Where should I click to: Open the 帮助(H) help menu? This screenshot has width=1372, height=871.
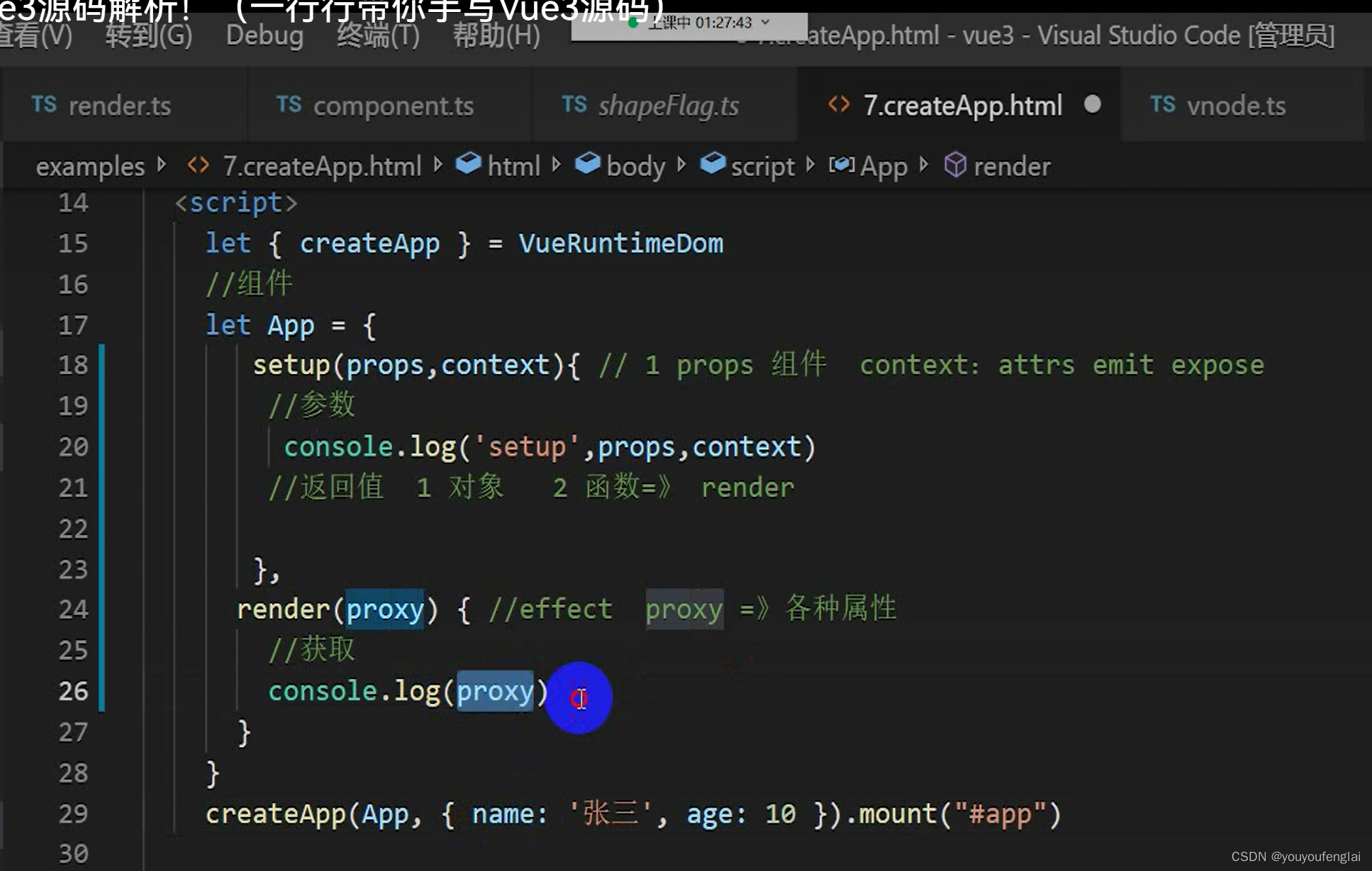coord(496,35)
